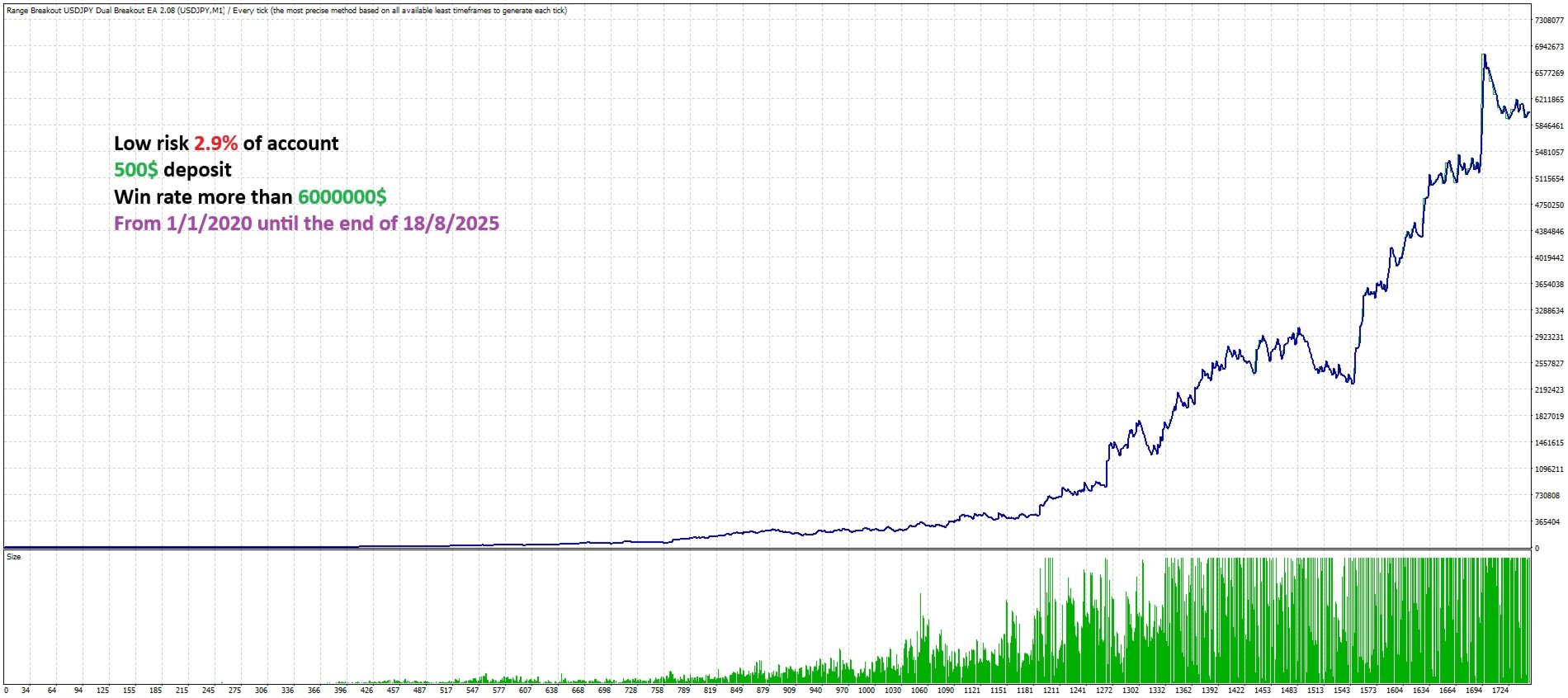Click the 6211865 axis value
This screenshot has width=1568, height=698.
point(1549,100)
